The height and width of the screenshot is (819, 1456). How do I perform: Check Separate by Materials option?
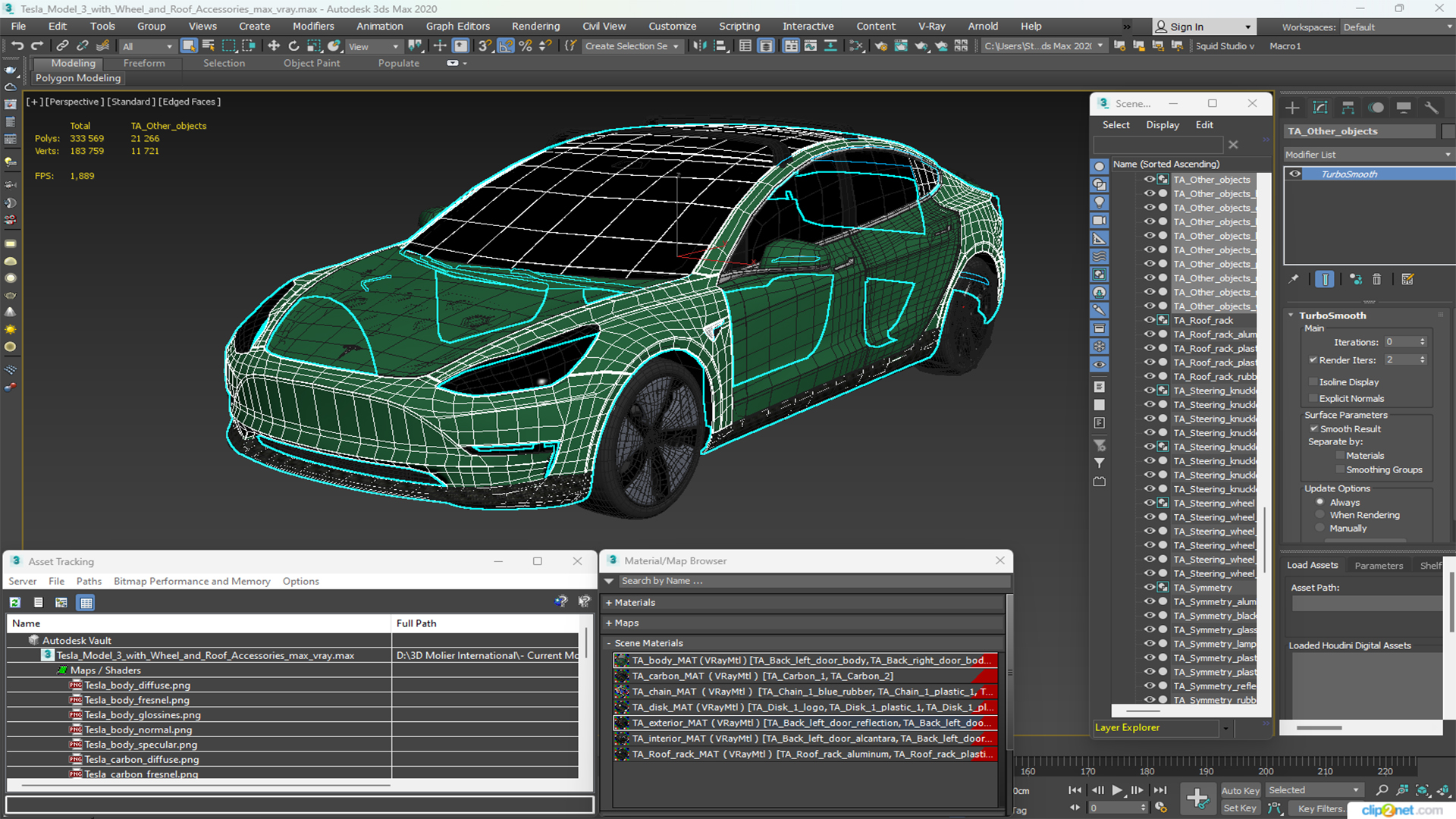tap(1340, 456)
